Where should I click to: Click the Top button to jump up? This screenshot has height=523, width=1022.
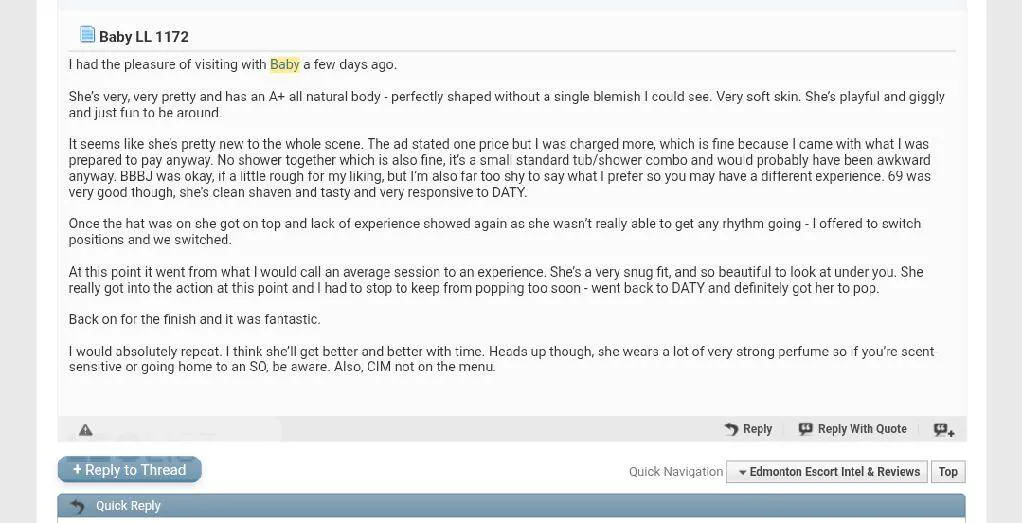948,472
